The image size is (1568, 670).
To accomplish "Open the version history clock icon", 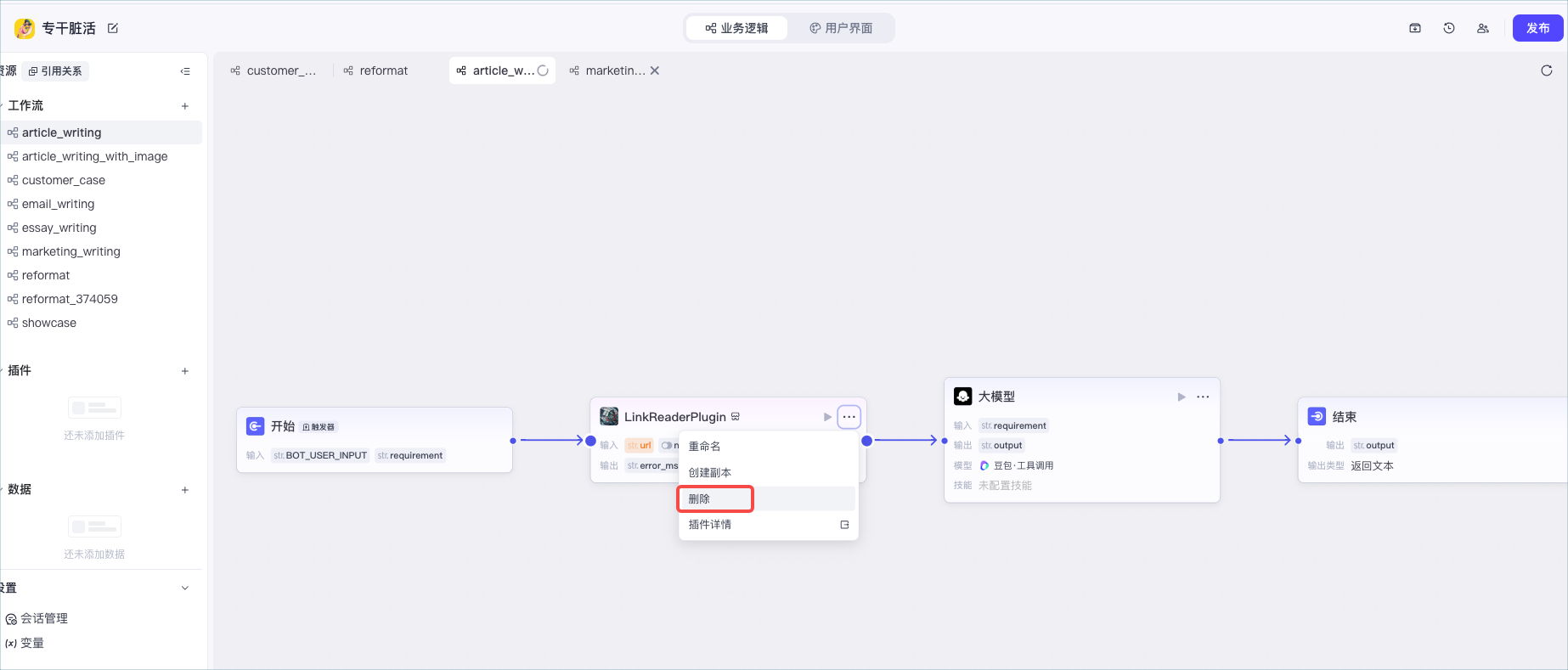I will pos(1449,28).
